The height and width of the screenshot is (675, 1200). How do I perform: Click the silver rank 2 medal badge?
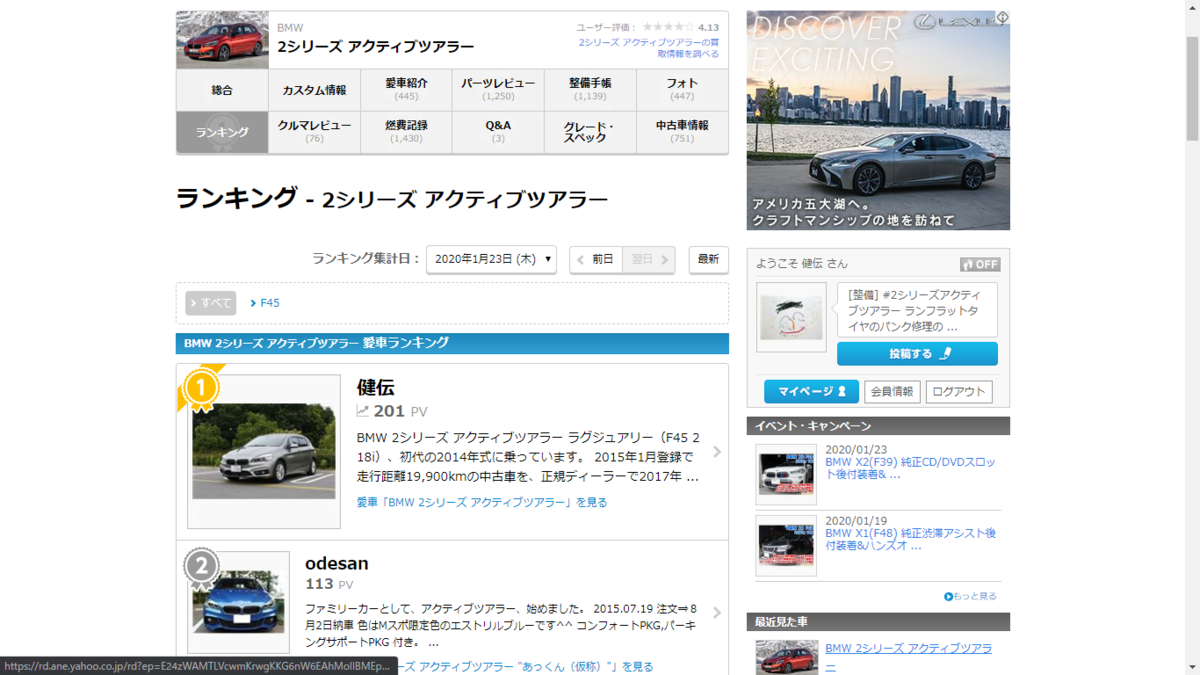coord(201,567)
